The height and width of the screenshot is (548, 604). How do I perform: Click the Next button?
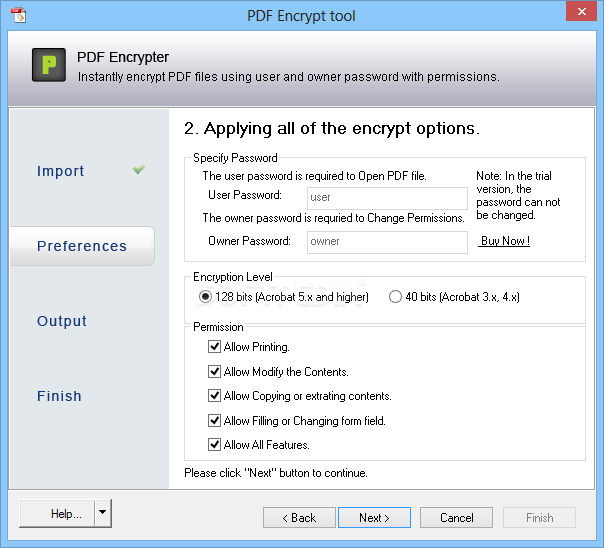point(374,518)
